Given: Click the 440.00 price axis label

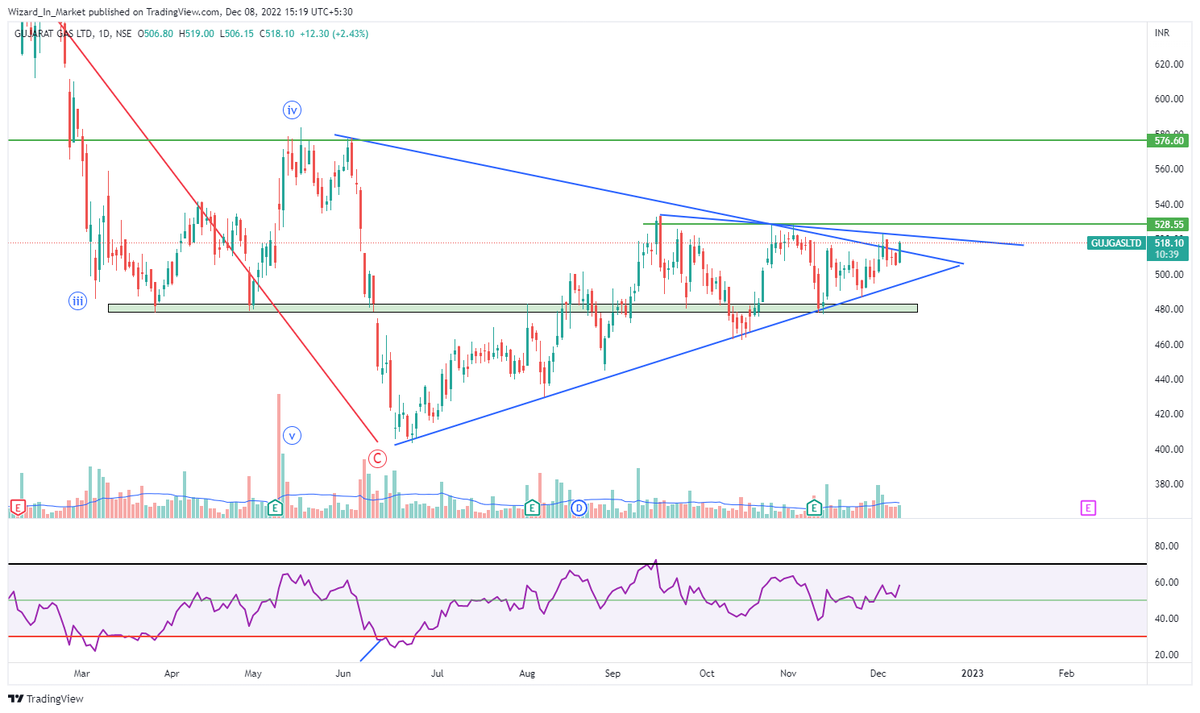Looking at the screenshot, I should [x=1170, y=379].
